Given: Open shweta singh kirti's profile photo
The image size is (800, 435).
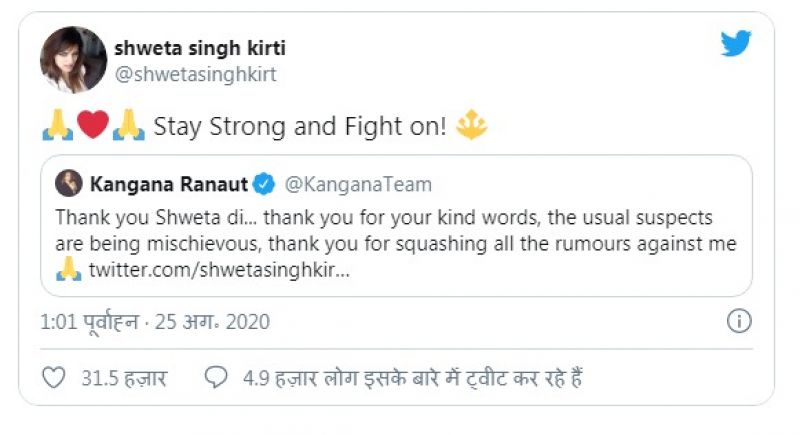Looking at the screenshot, I should 73,60.
